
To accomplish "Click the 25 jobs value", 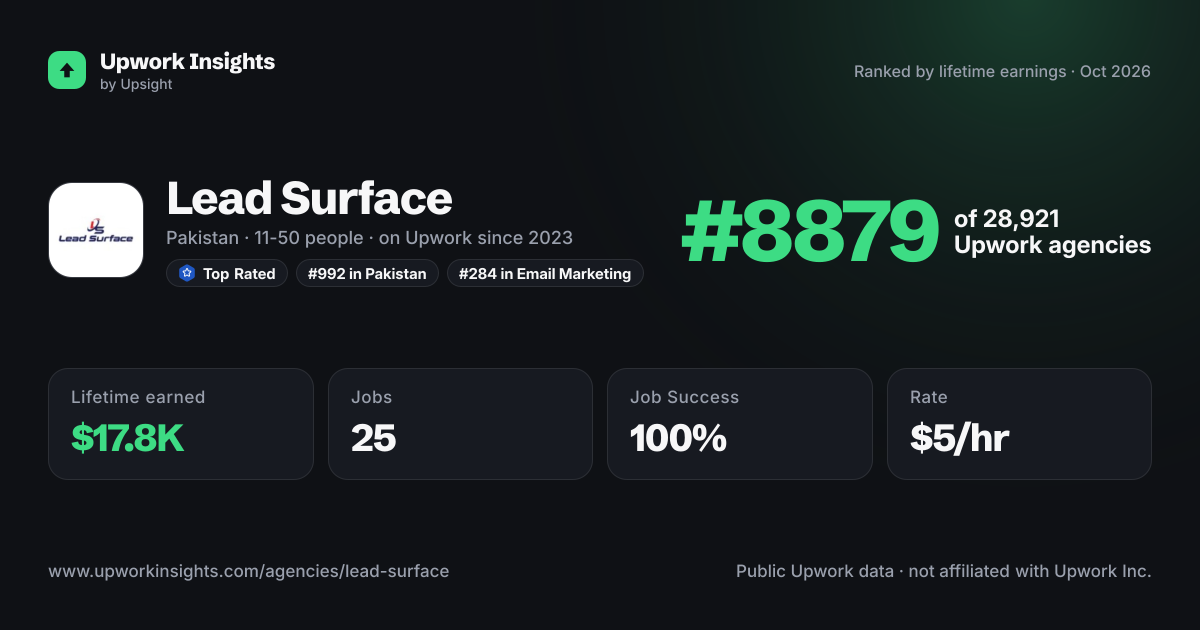I will [x=373, y=438].
